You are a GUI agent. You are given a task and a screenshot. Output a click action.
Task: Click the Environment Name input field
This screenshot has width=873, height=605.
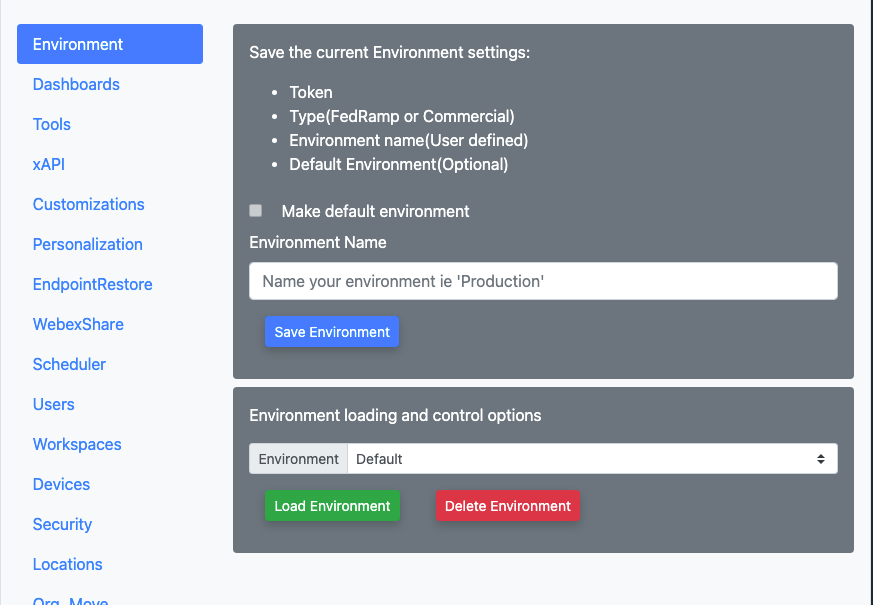tap(542, 281)
